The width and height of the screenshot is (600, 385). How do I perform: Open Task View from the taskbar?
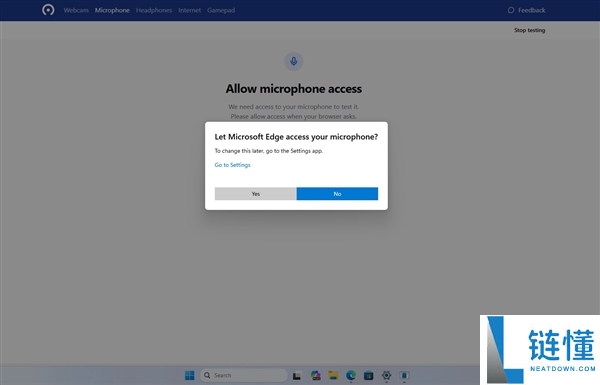297,376
